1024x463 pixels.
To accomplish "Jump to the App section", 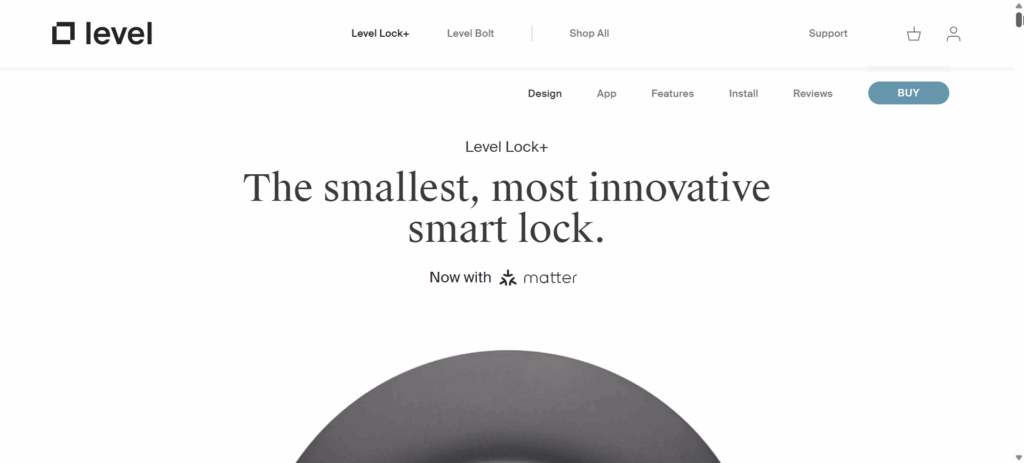I will (x=606, y=93).
